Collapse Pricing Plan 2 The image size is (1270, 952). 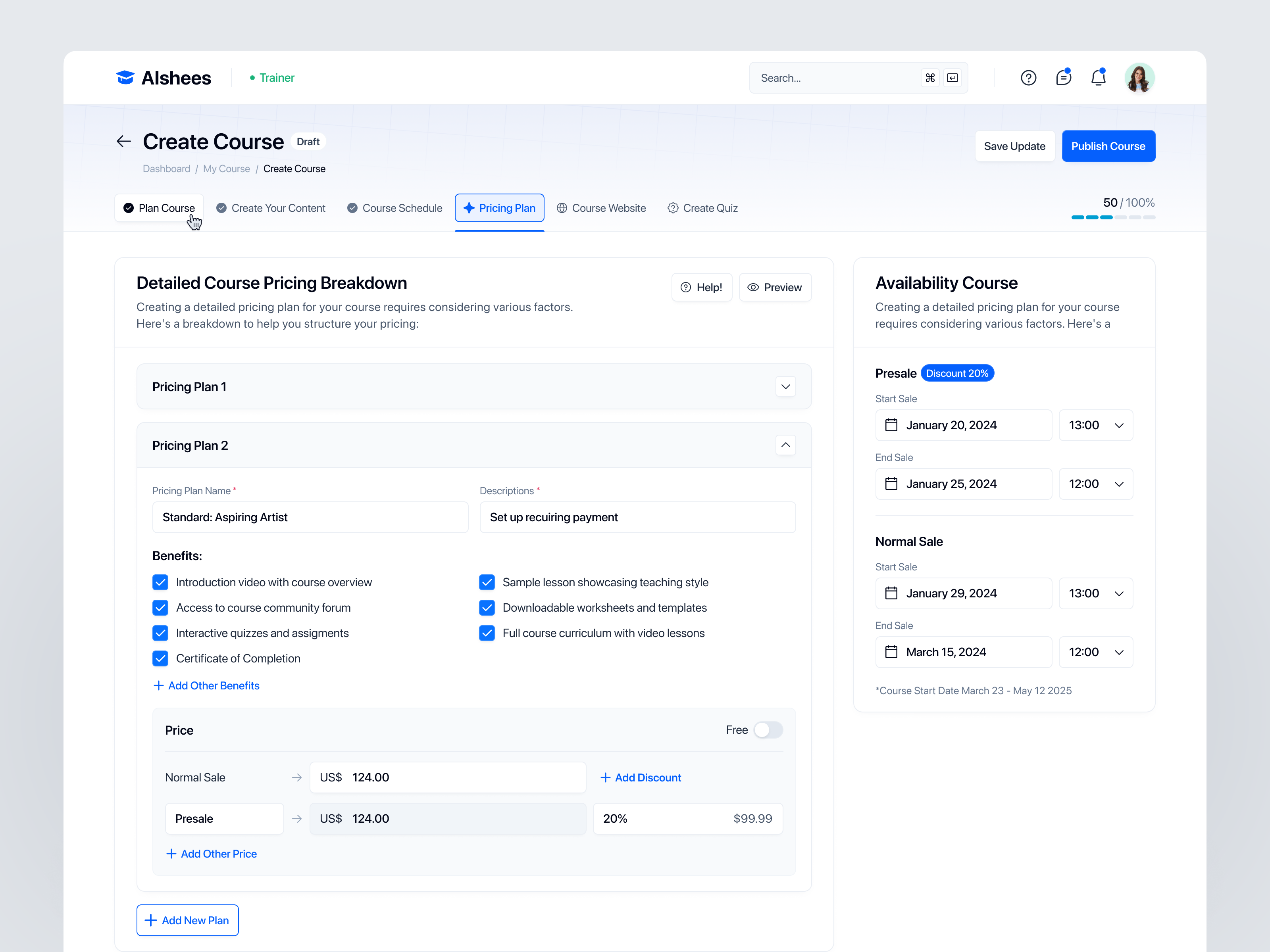785,445
